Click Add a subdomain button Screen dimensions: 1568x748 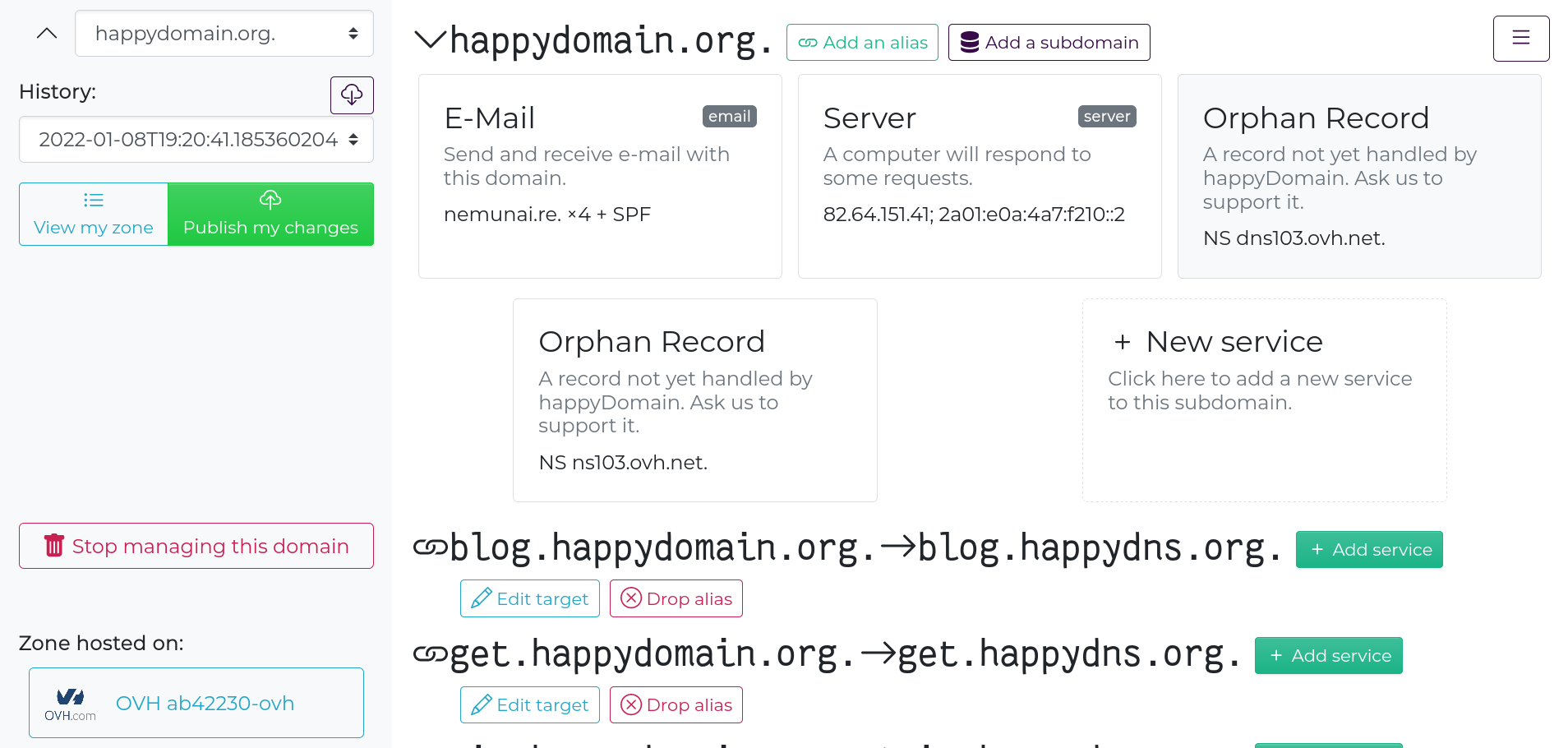(1049, 43)
